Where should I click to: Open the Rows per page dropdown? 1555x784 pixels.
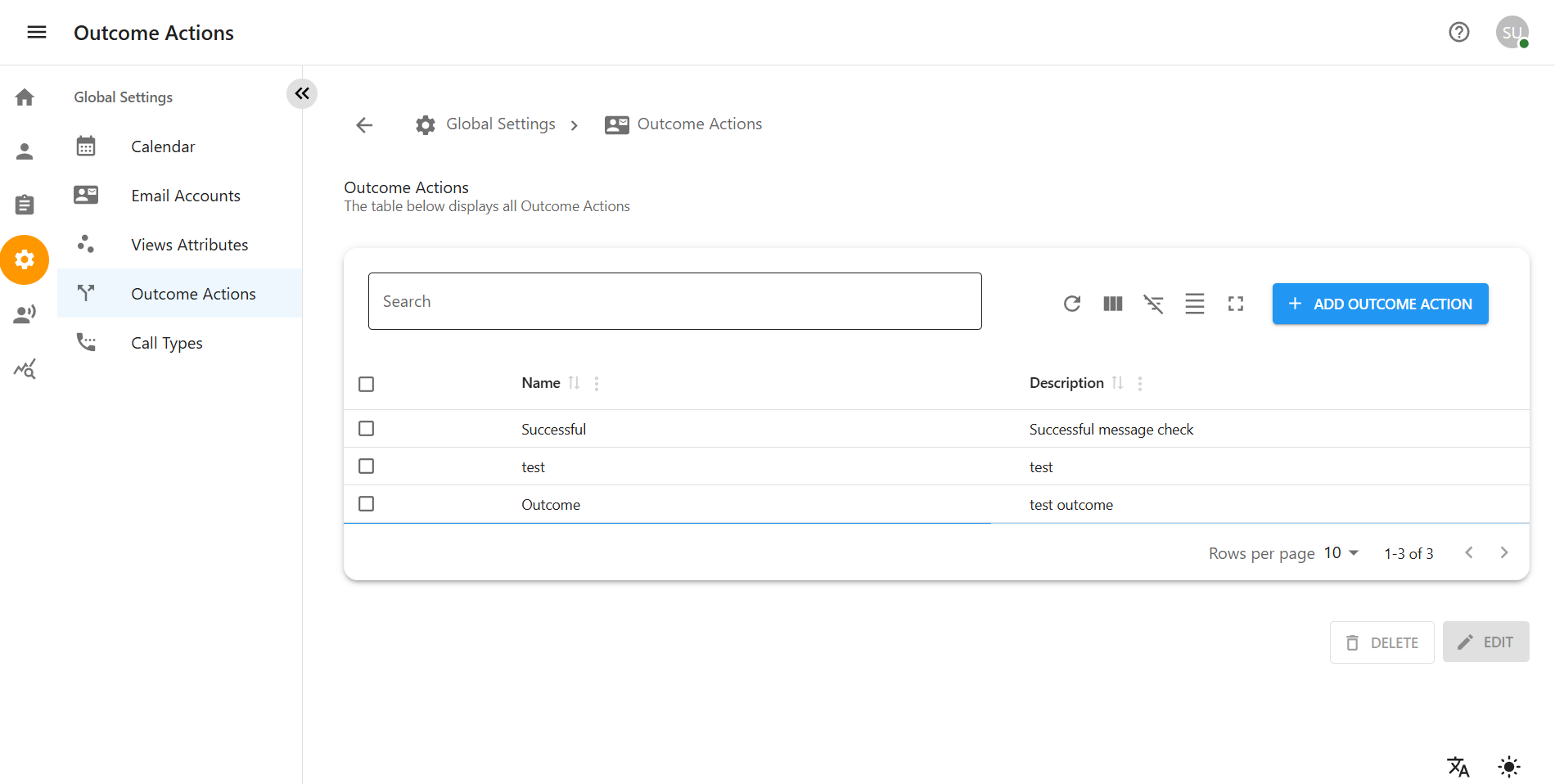click(1341, 553)
